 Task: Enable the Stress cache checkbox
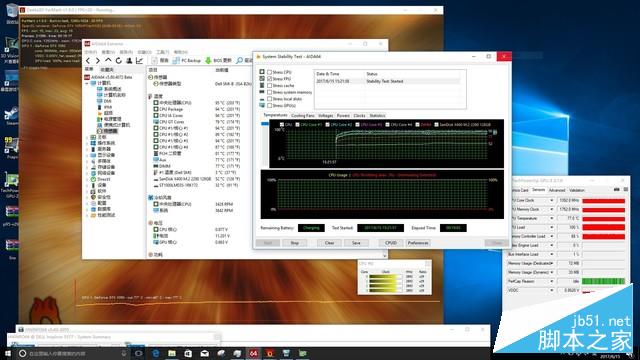[x=269, y=86]
